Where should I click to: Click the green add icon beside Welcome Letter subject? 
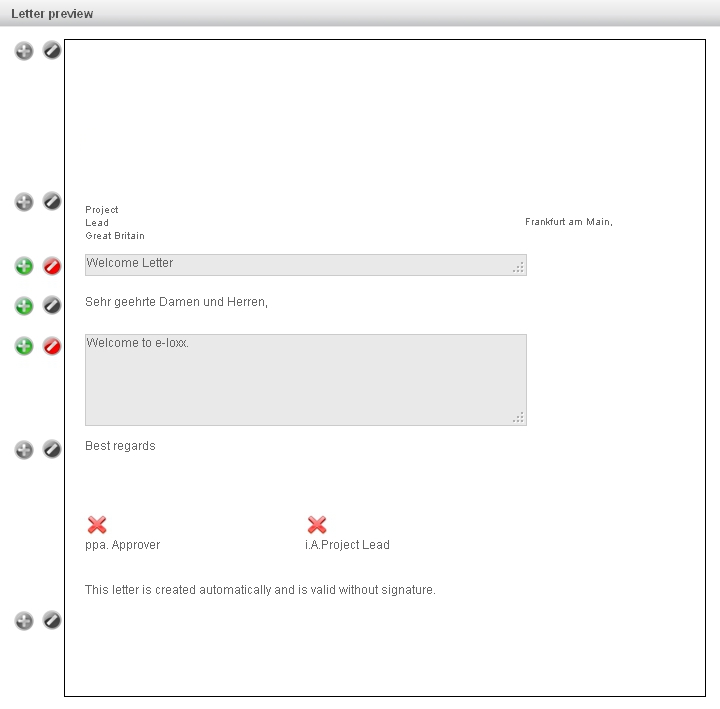pyautogui.click(x=24, y=266)
